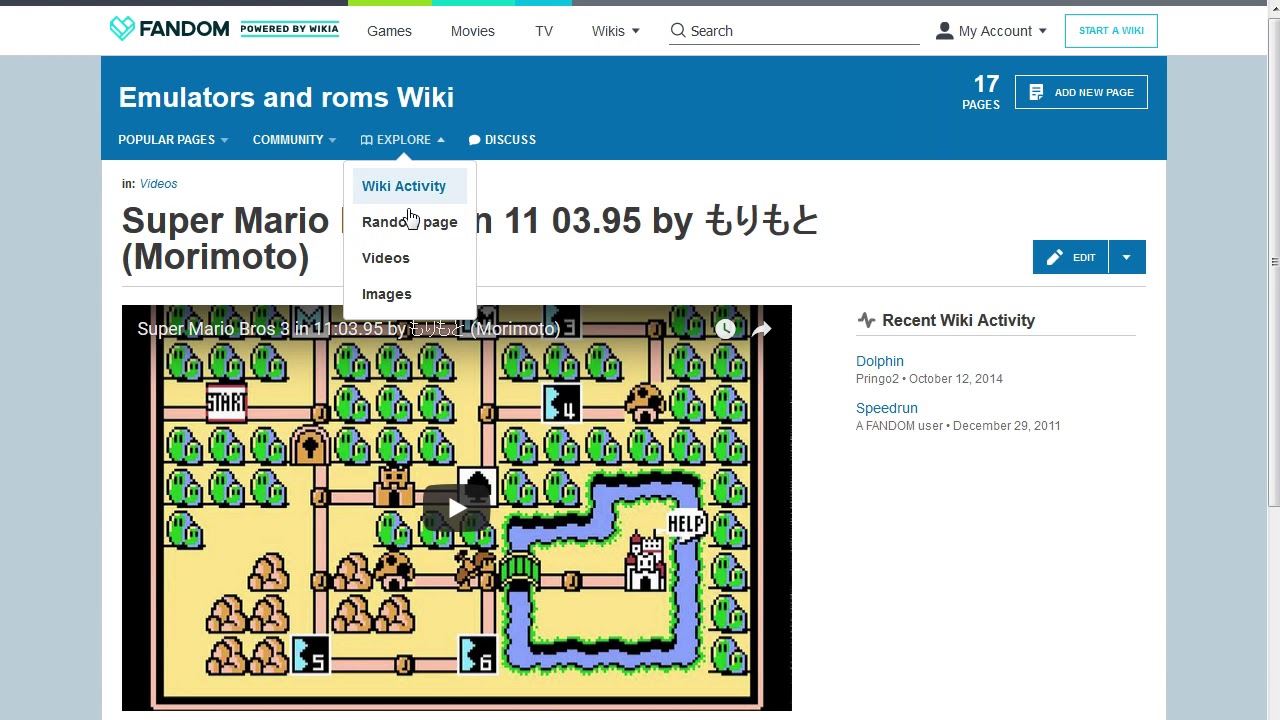Click the 'Pringo2 • October 12, 2014' text
Screen dimensions: 1280x720
929,379
